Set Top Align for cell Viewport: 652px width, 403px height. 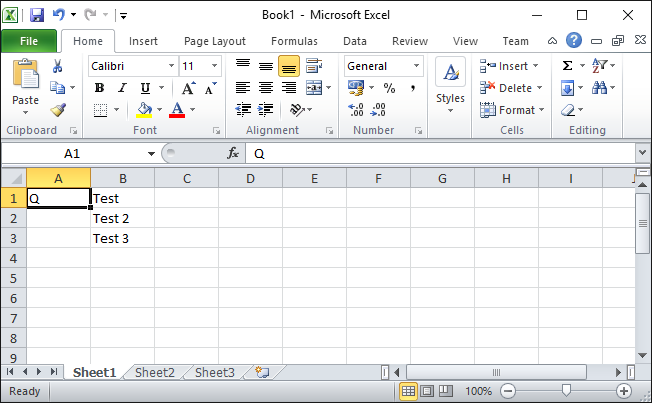(x=243, y=65)
